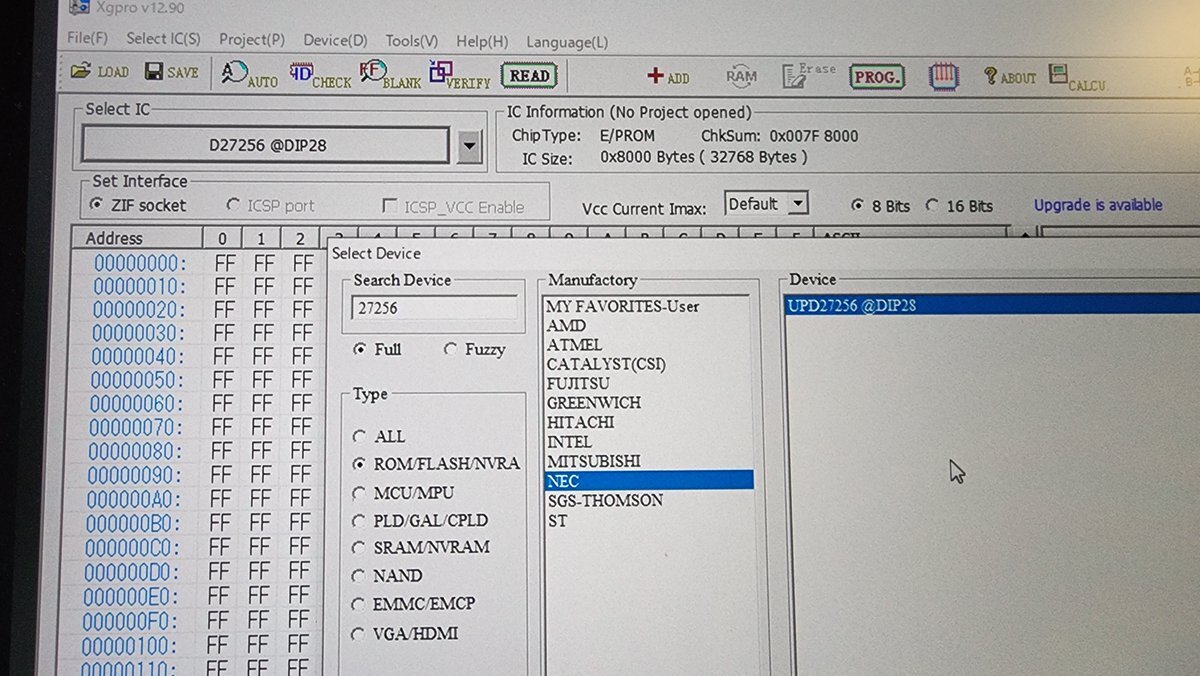Open the Vcc Current Imax Default dropdown

[766, 204]
